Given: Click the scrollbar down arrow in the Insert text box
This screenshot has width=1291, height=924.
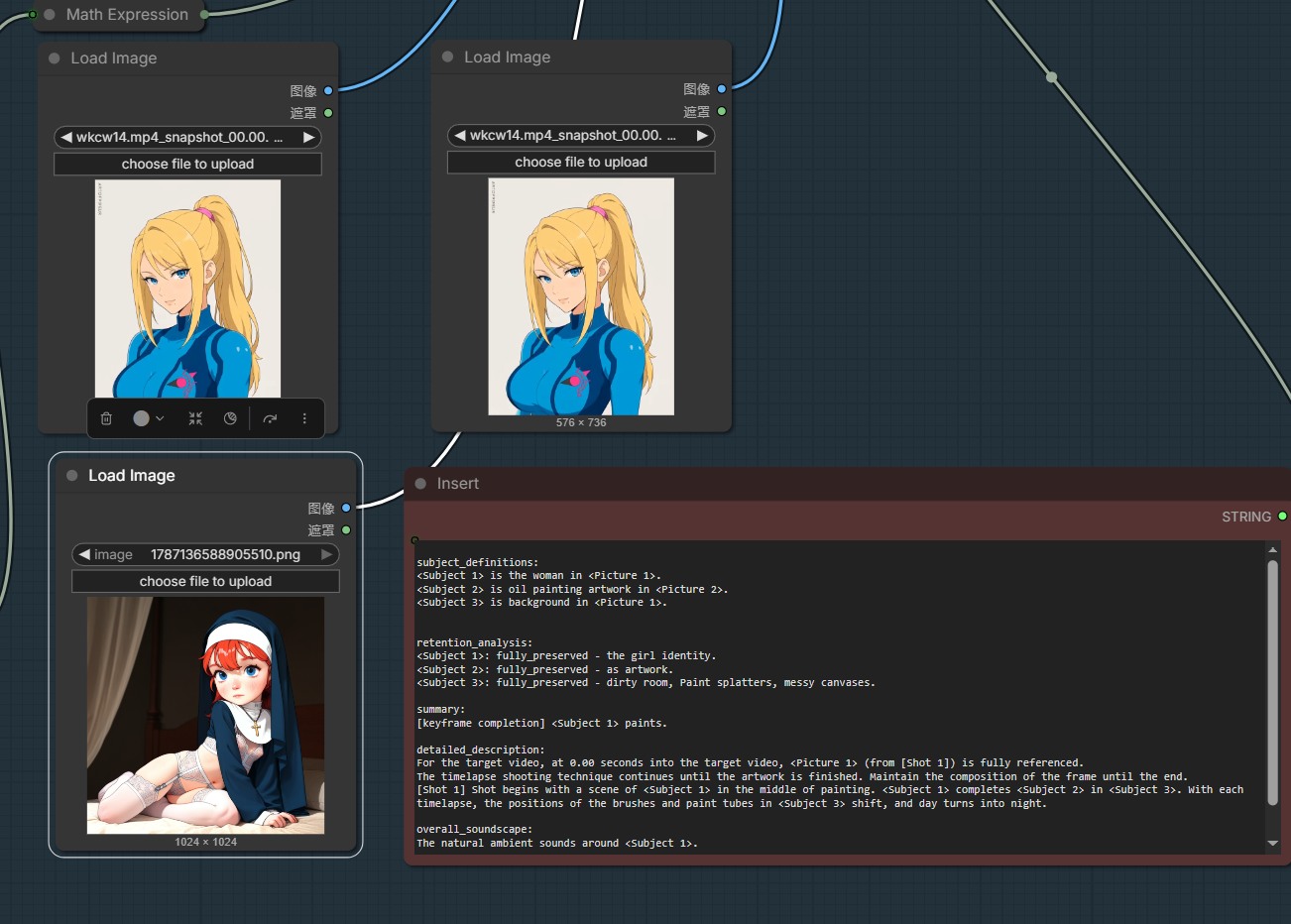Looking at the screenshot, I should tap(1273, 843).
